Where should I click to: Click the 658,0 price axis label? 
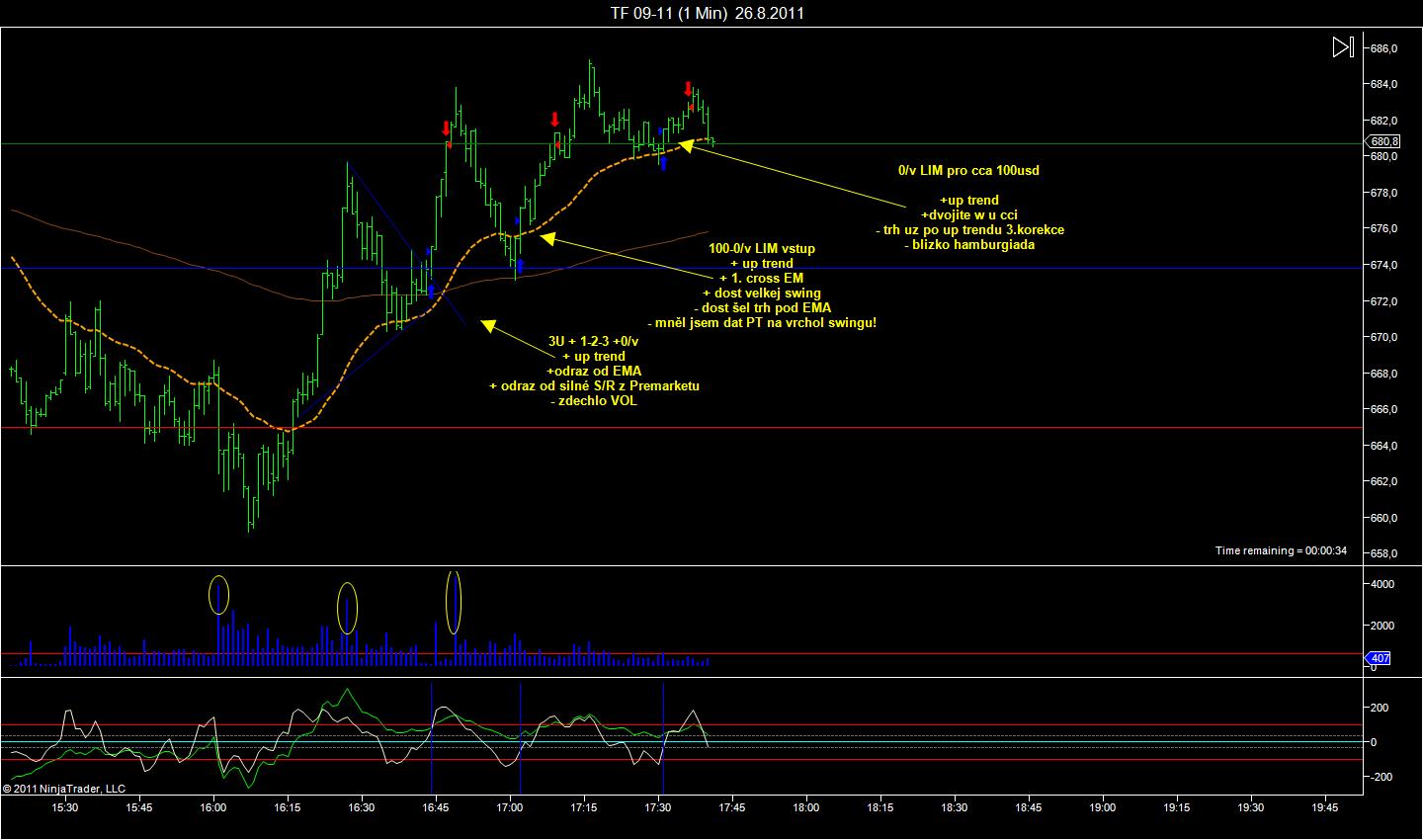[x=1383, y=553]
